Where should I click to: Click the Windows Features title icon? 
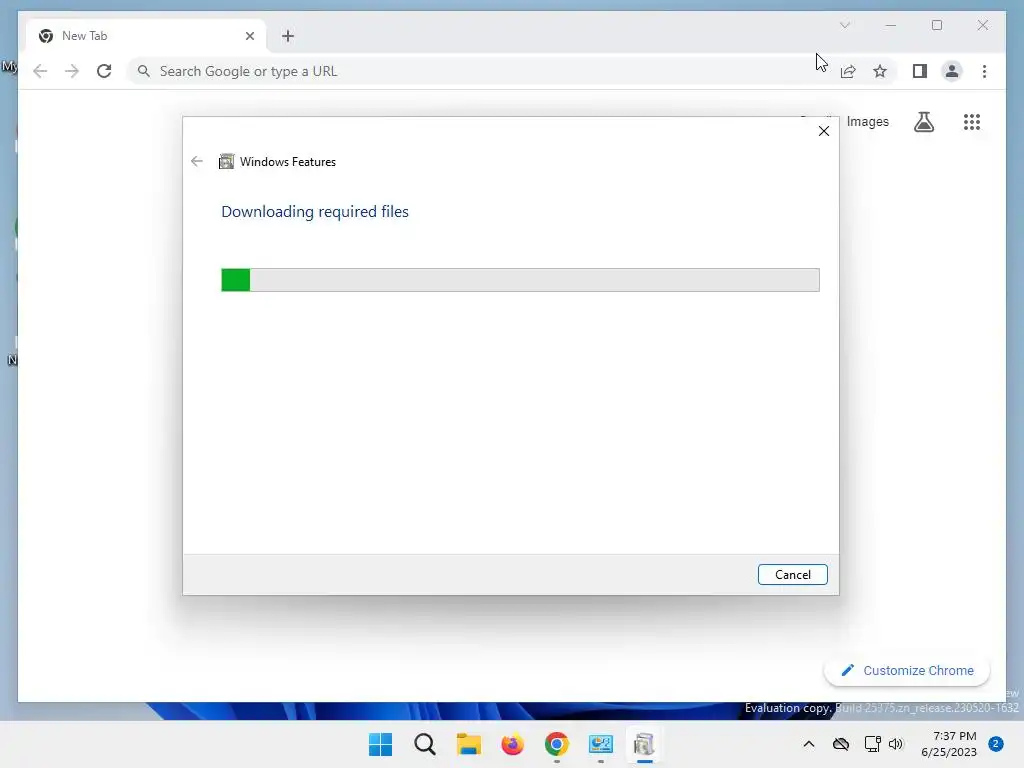click(x=226, y=161)
